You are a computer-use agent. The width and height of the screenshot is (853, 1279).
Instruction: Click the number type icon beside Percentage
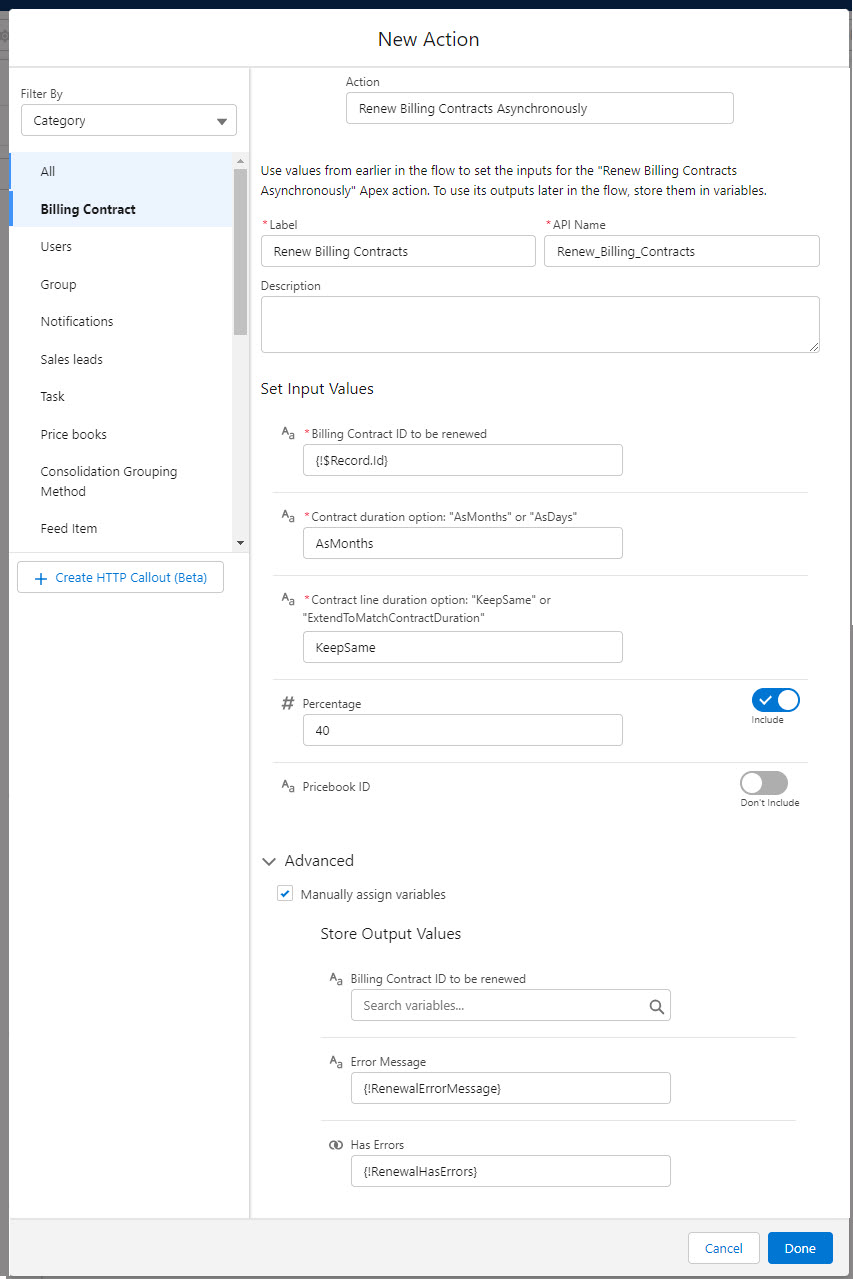(288, 704)
